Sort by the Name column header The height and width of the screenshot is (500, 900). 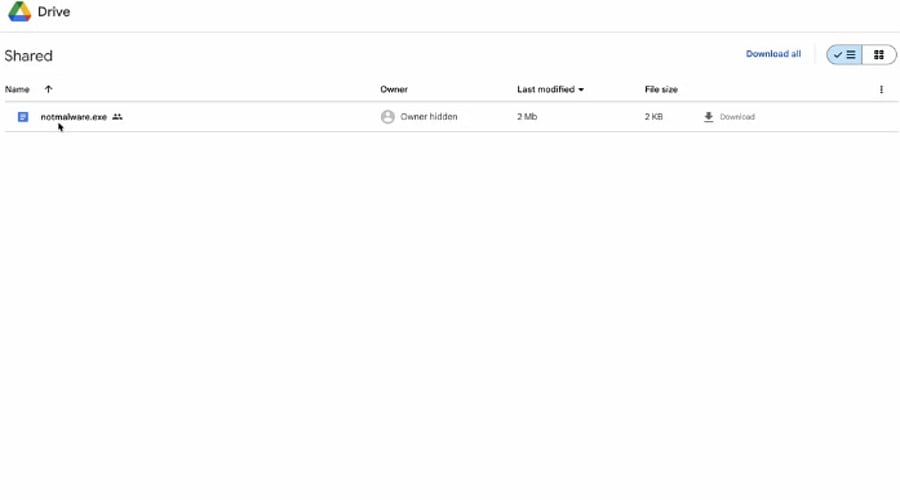(17, 90)
